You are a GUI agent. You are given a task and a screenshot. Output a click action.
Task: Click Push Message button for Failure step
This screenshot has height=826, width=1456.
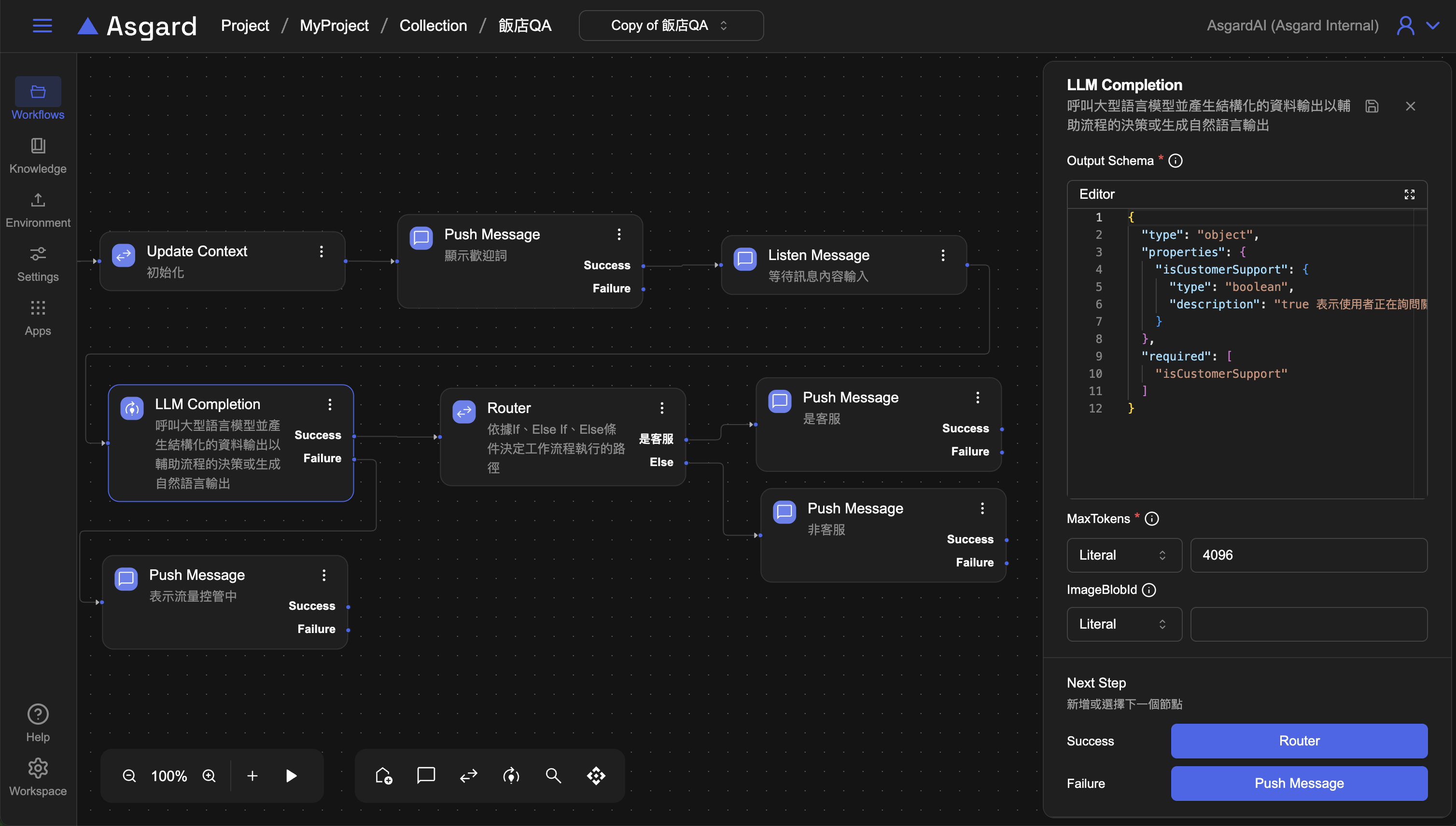(x=1299, y=783)
